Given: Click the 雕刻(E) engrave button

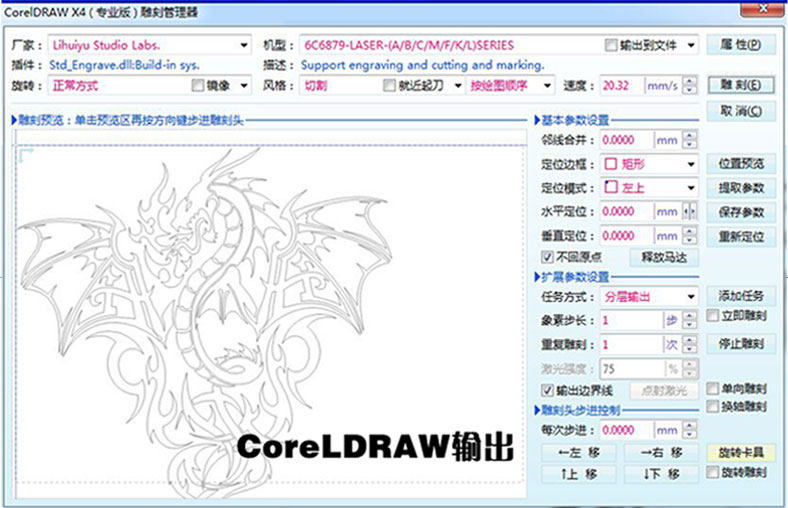Looking at the screenshot, I should 741,85.
